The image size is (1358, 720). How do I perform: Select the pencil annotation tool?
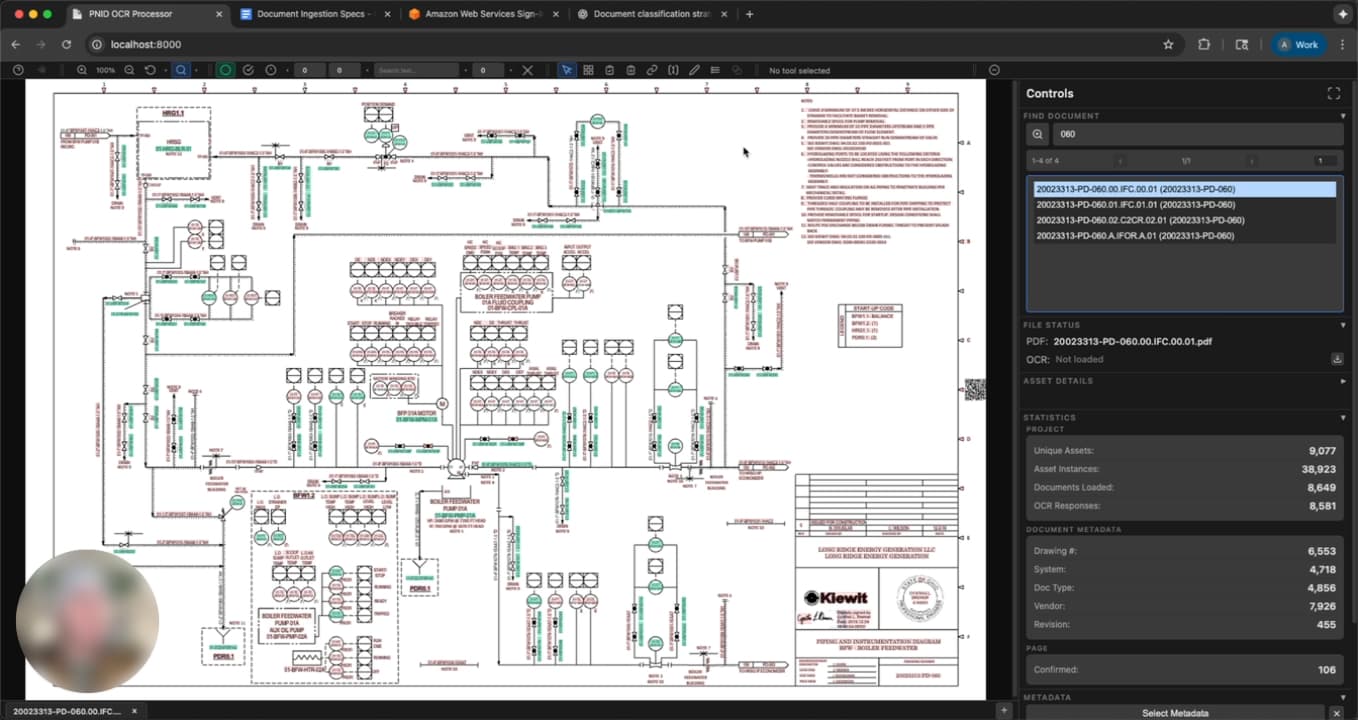(694, 70)
